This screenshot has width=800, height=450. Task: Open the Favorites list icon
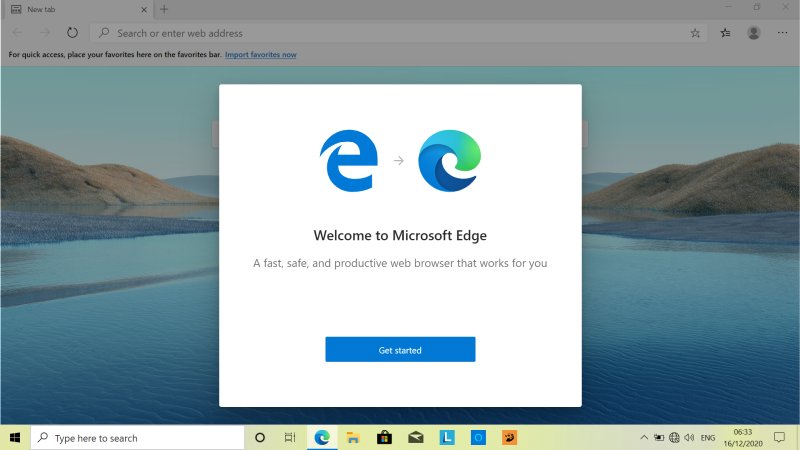[725, 33]
